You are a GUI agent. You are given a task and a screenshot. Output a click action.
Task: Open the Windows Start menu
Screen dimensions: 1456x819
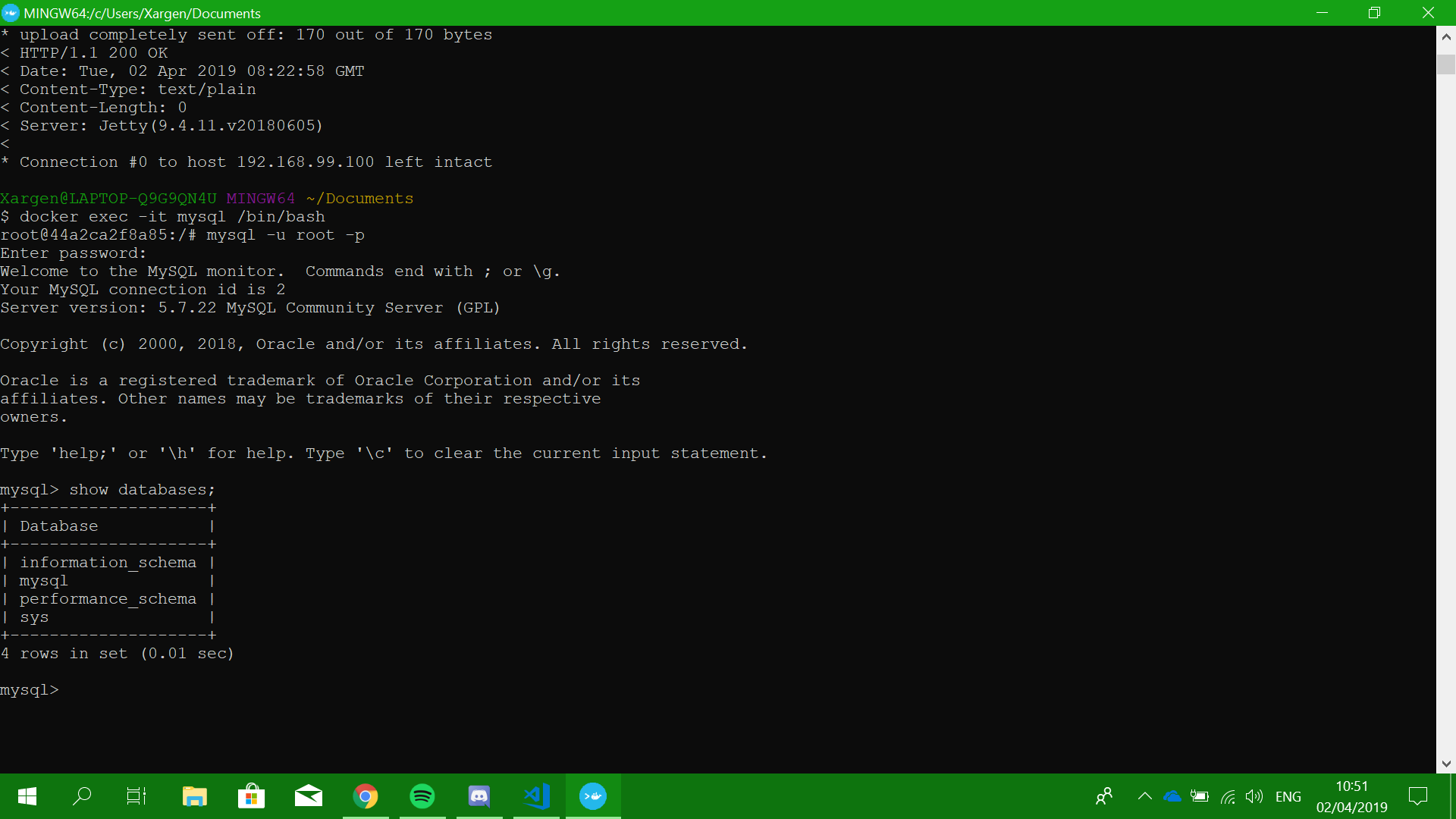pyautogui.click(x=27, y=796)
